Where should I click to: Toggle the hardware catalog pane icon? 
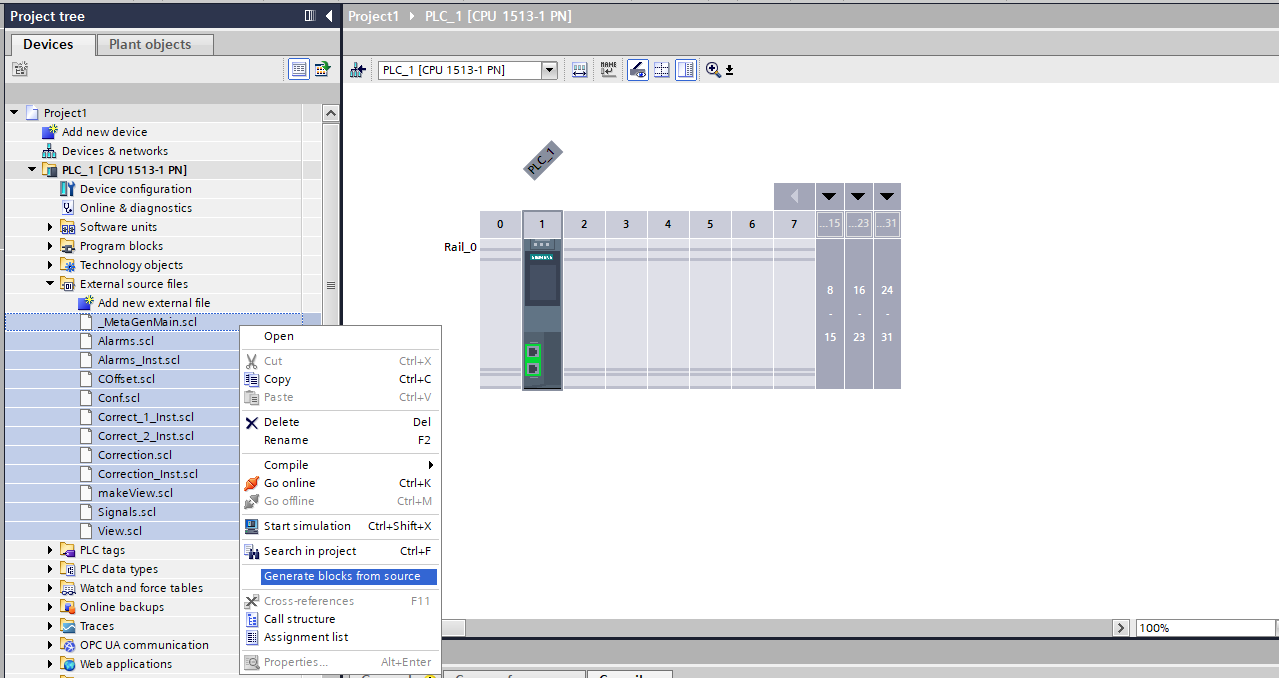coord(685,70)
